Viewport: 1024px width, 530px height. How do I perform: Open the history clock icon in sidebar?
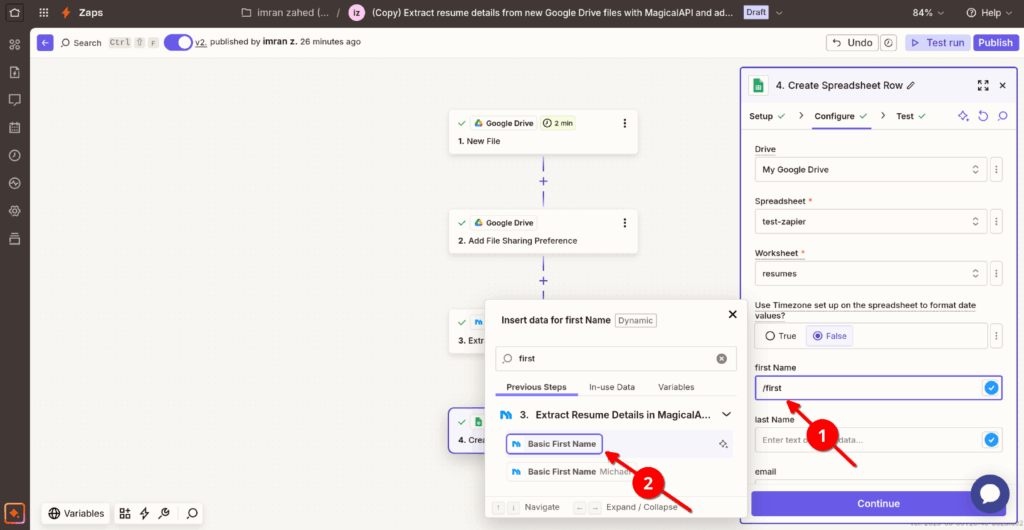14,155
